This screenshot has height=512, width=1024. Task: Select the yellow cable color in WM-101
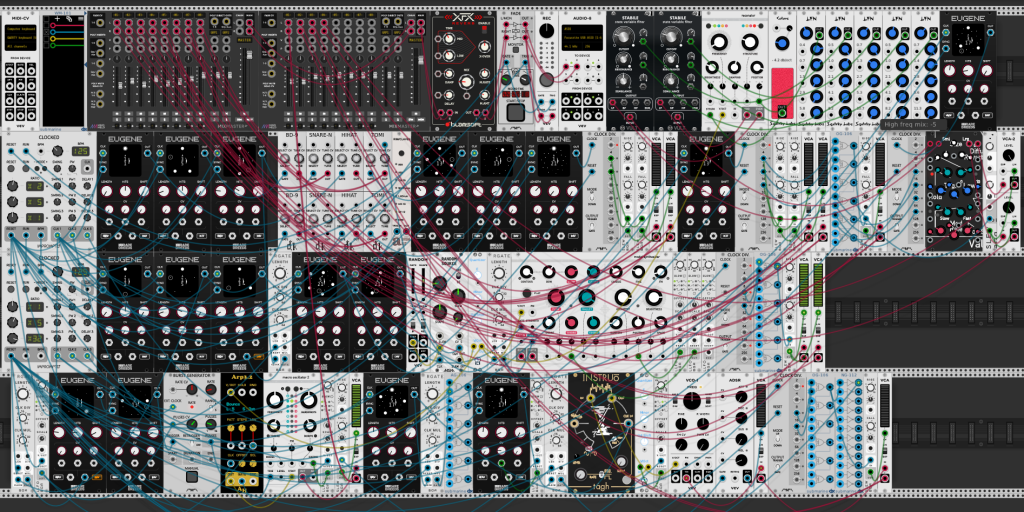click(x=67, y=39)
